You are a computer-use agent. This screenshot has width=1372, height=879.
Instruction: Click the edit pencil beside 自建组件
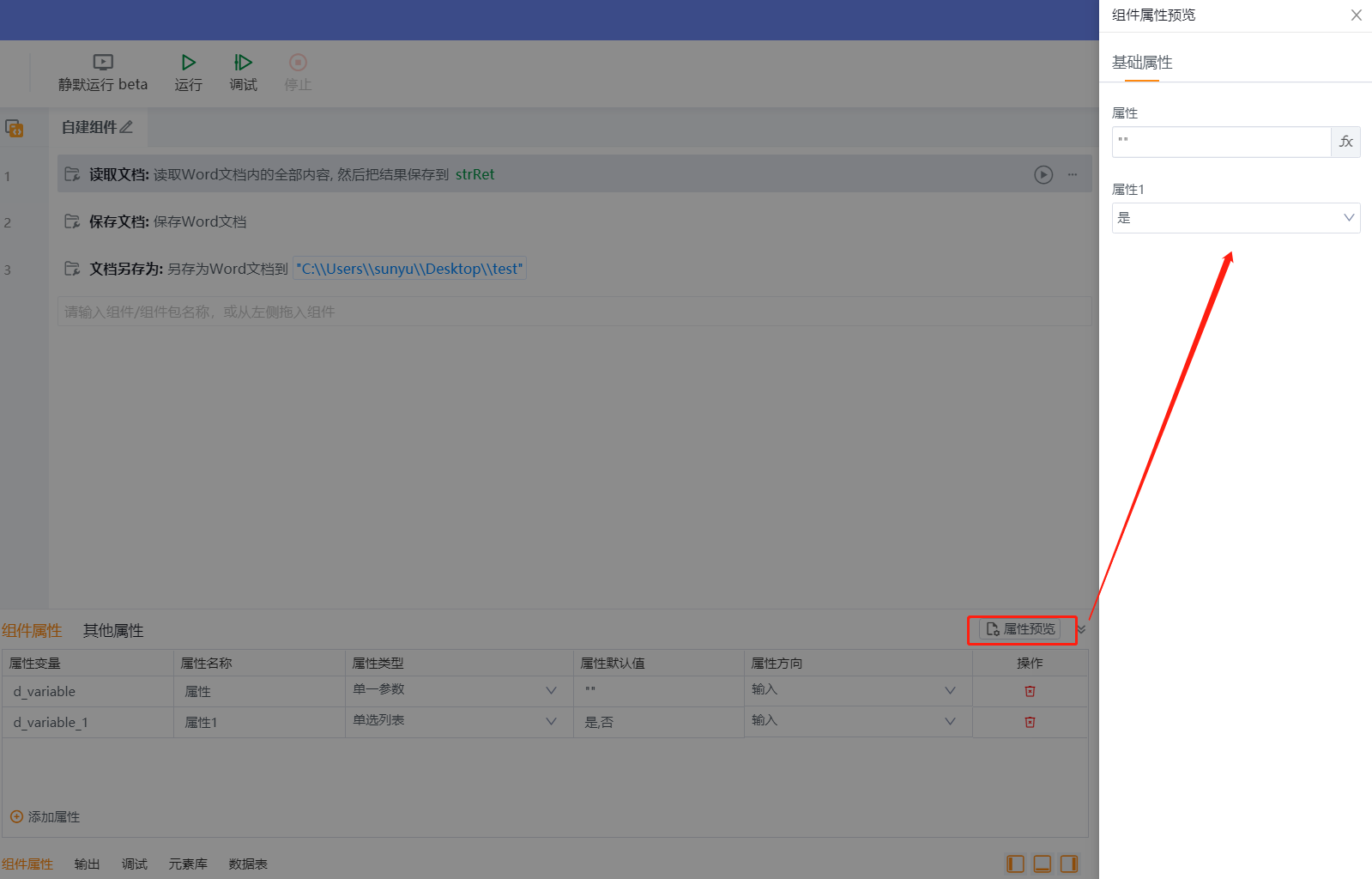[x=127, y=127]
